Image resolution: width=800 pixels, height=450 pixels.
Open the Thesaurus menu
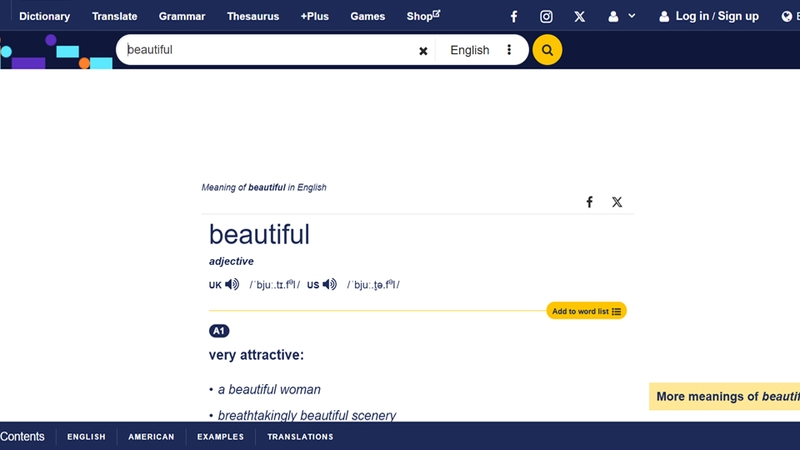click(x=253, y=16)
